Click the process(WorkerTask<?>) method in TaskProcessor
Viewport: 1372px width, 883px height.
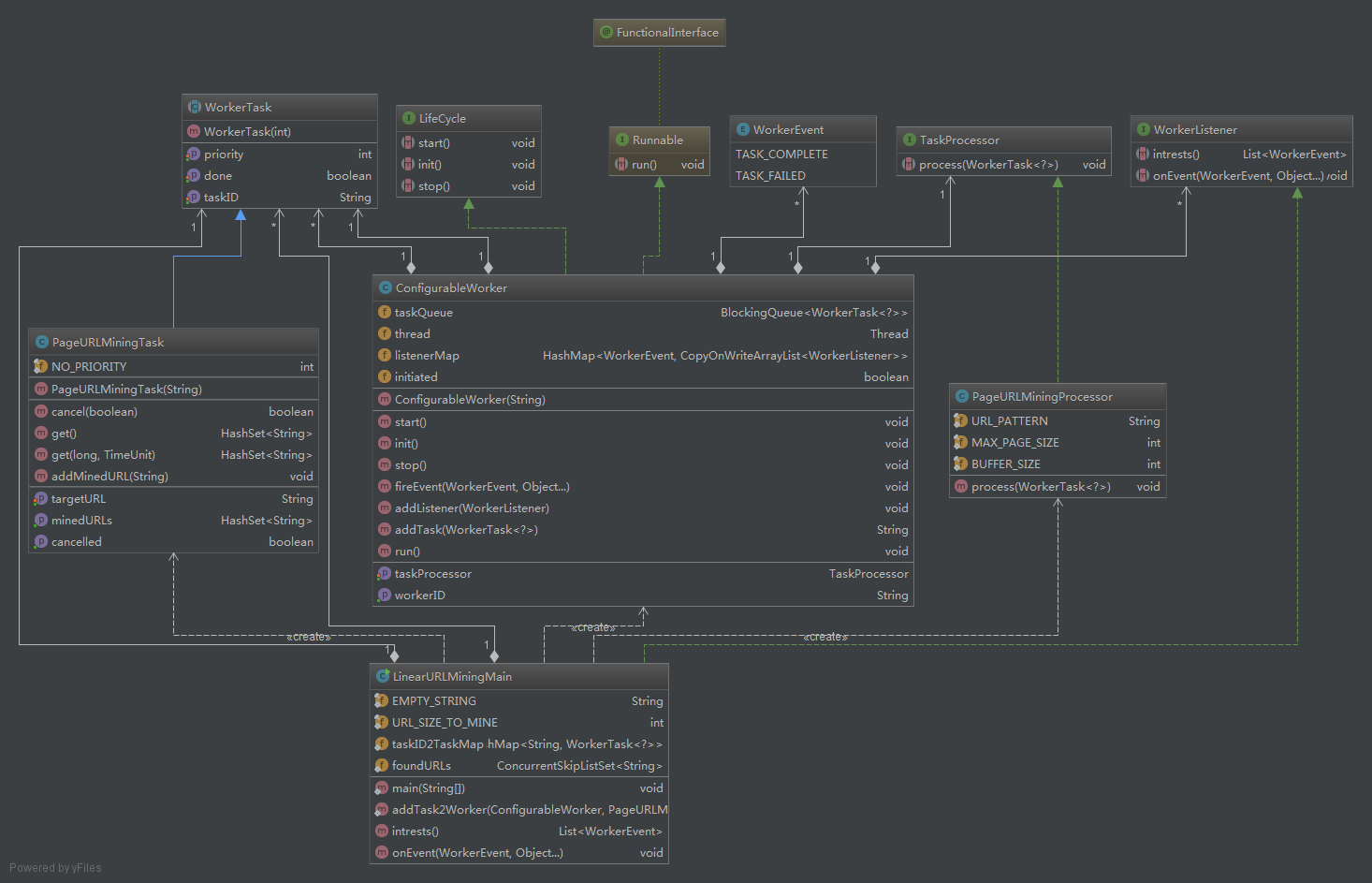click(x=1004, y=164)
